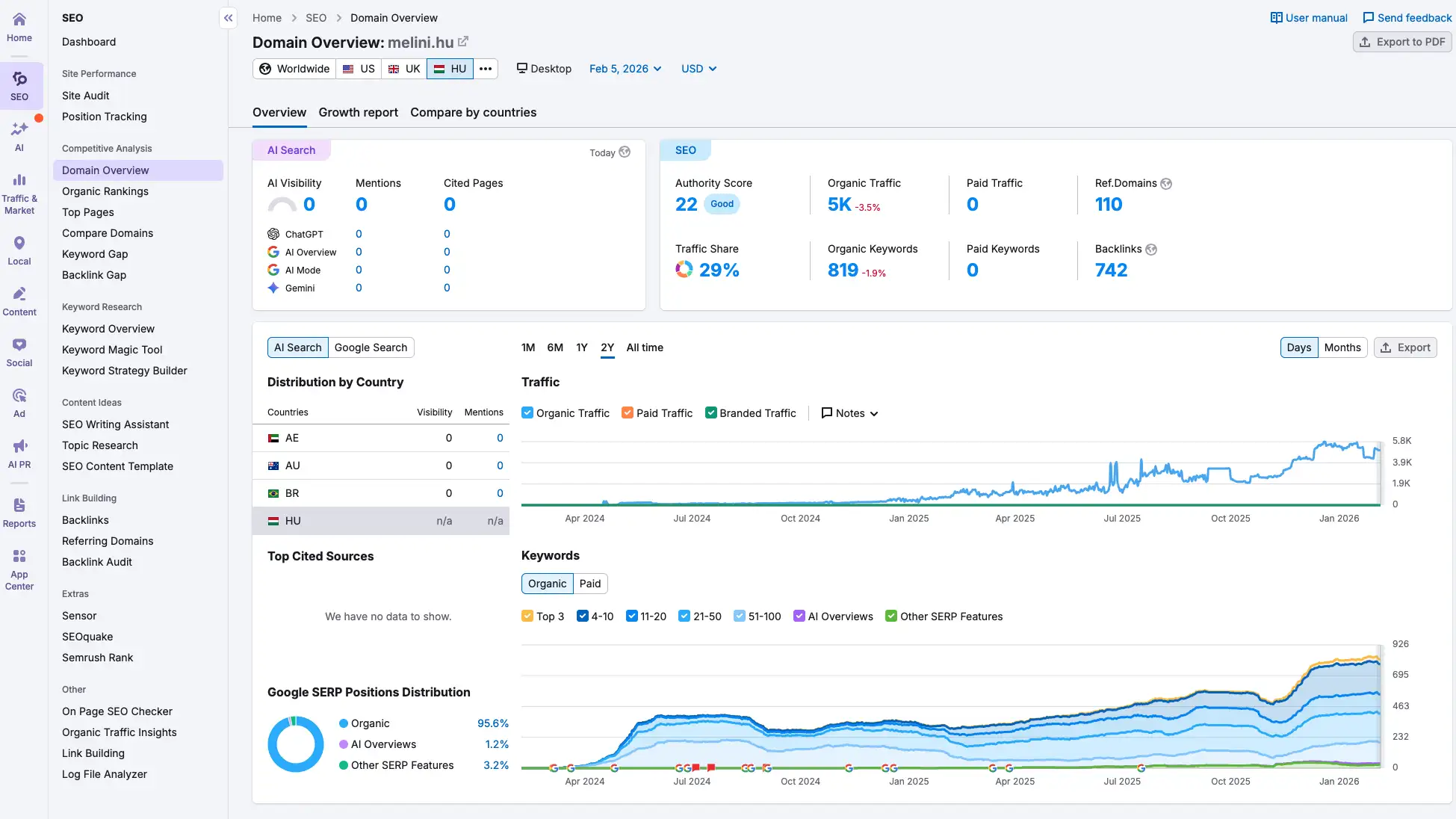Select the Google Search tab
This screenshot has width=1456, height=819.
[x=371, y=347]
